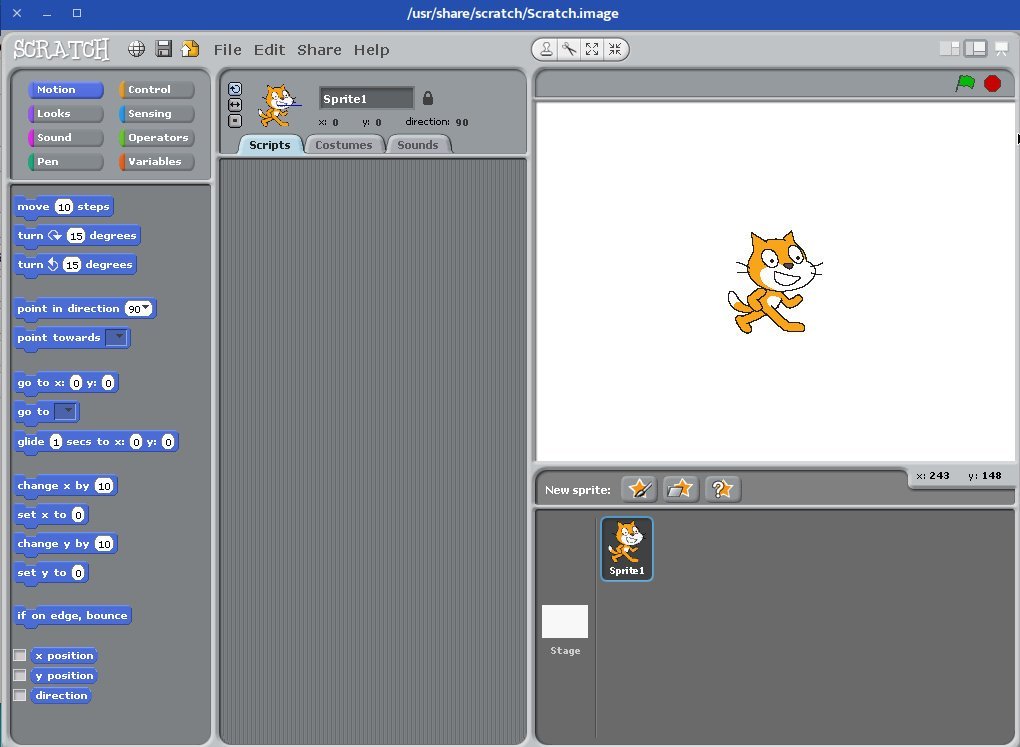Select the shrink sprite tool
1020x747 pixels.
pos(615,49)
